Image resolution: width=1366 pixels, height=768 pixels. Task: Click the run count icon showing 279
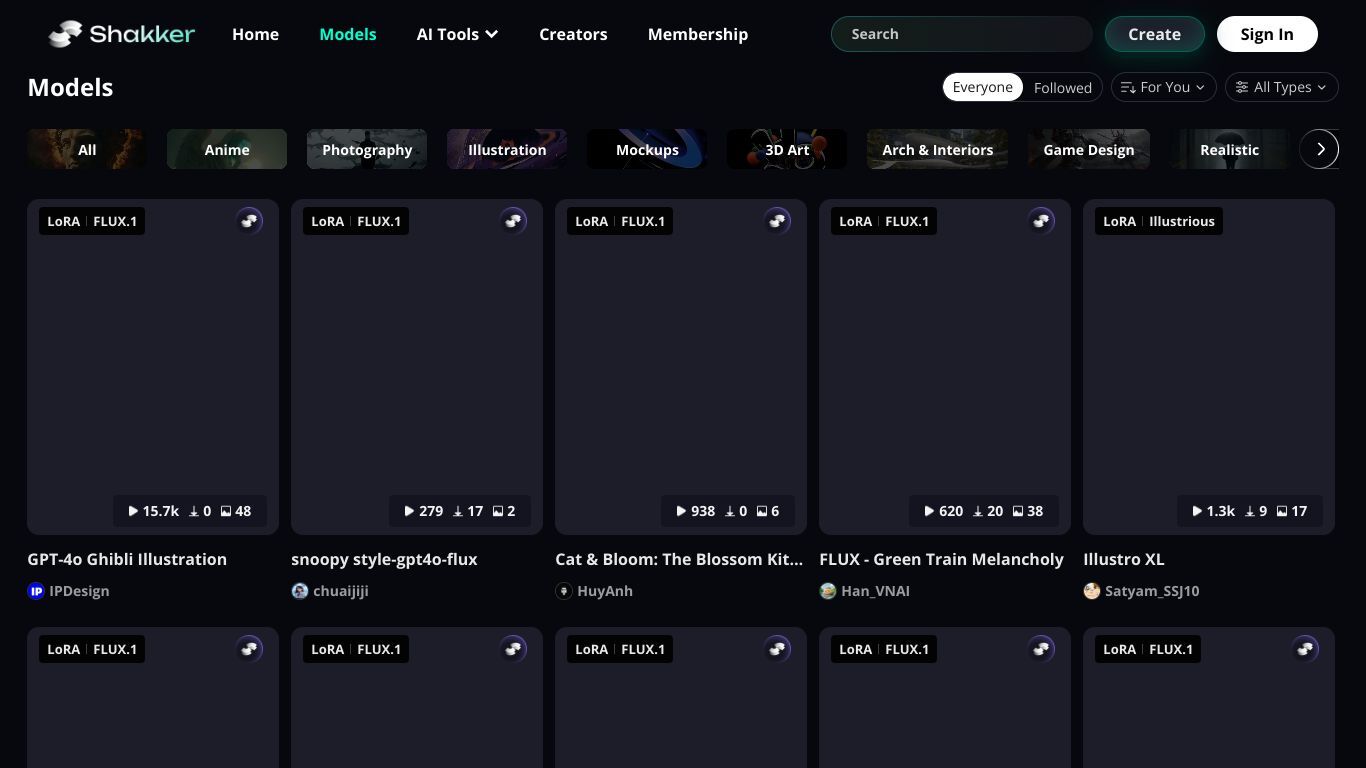[409, 511]
